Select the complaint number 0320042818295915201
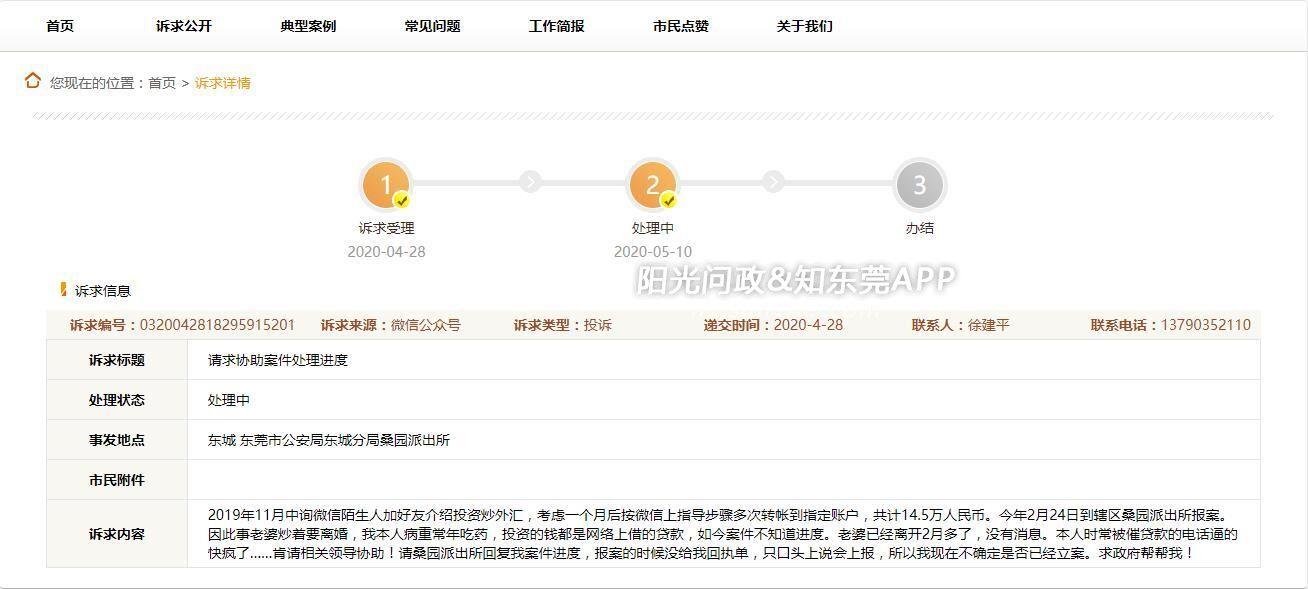The height and width of the screenshot is (589, 1308). click(217, 325)
